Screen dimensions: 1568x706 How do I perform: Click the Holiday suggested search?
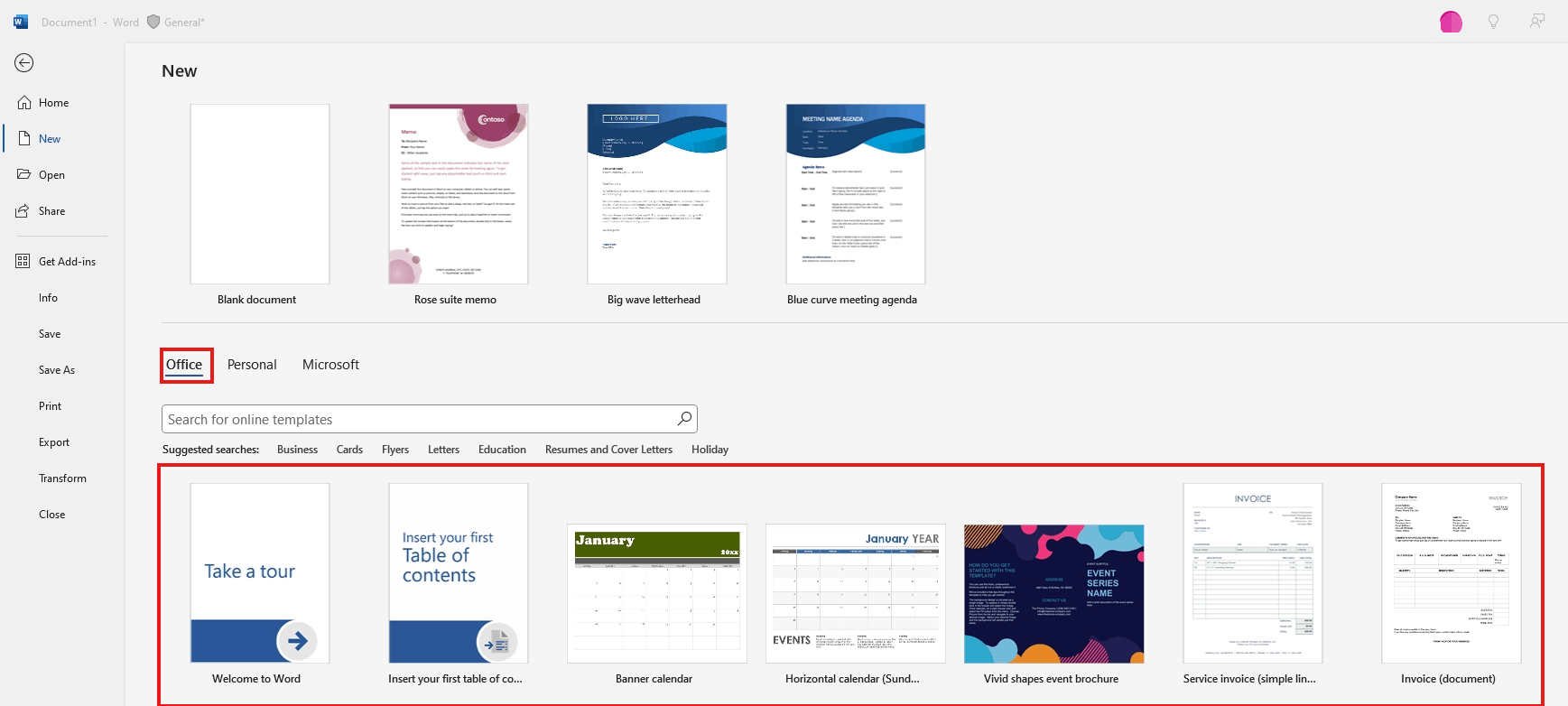[x=710, y=450]
